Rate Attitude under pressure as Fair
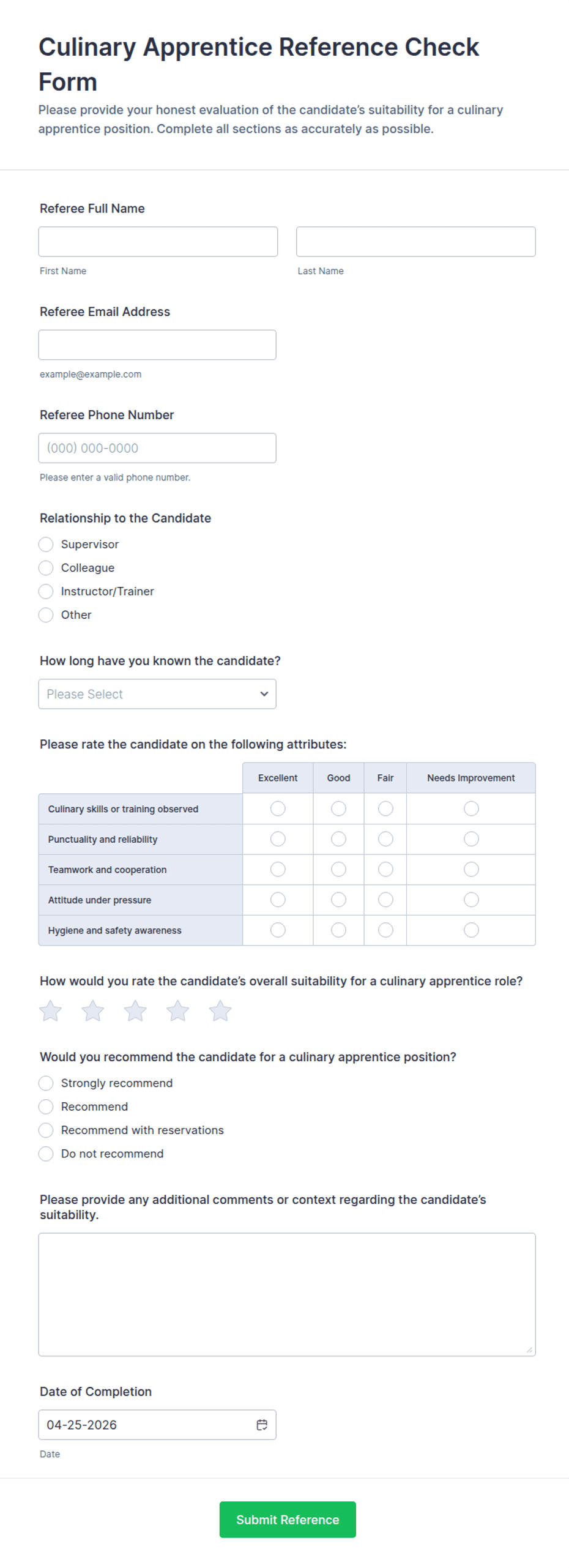 [x=385, y=899]
